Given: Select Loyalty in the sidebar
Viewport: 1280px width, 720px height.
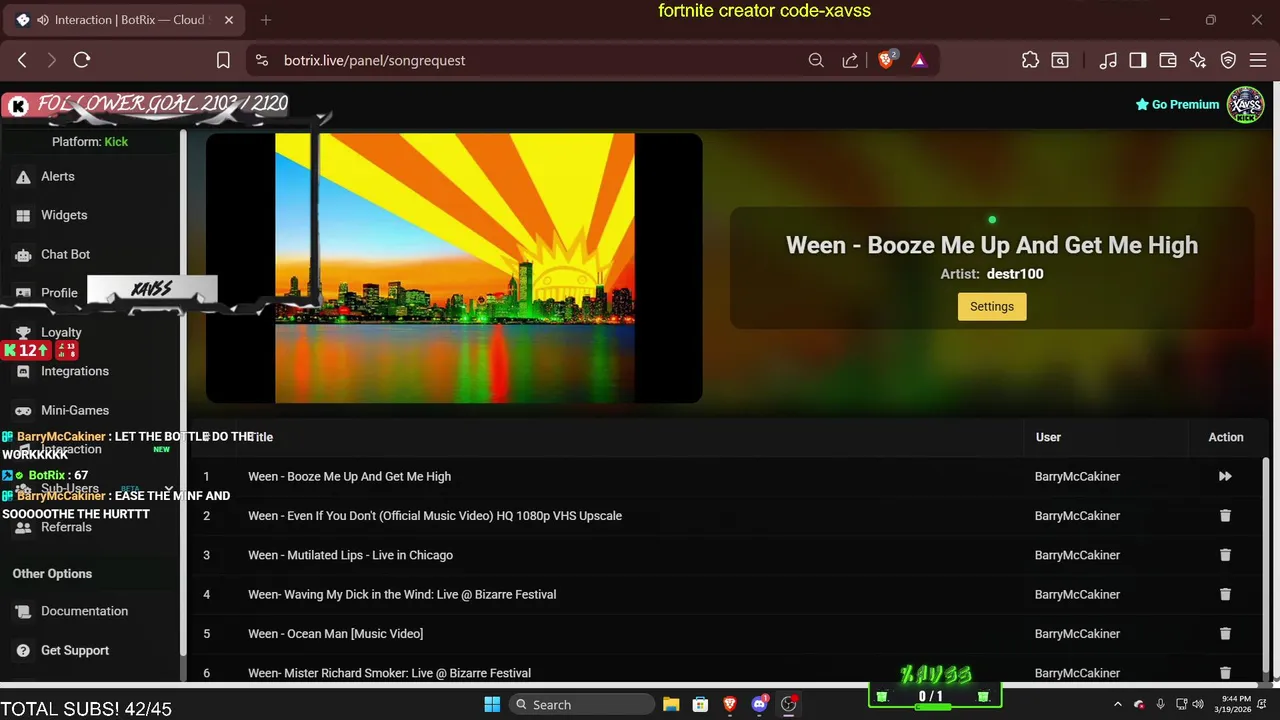Looking at the screenshot, I should (61, 332).
